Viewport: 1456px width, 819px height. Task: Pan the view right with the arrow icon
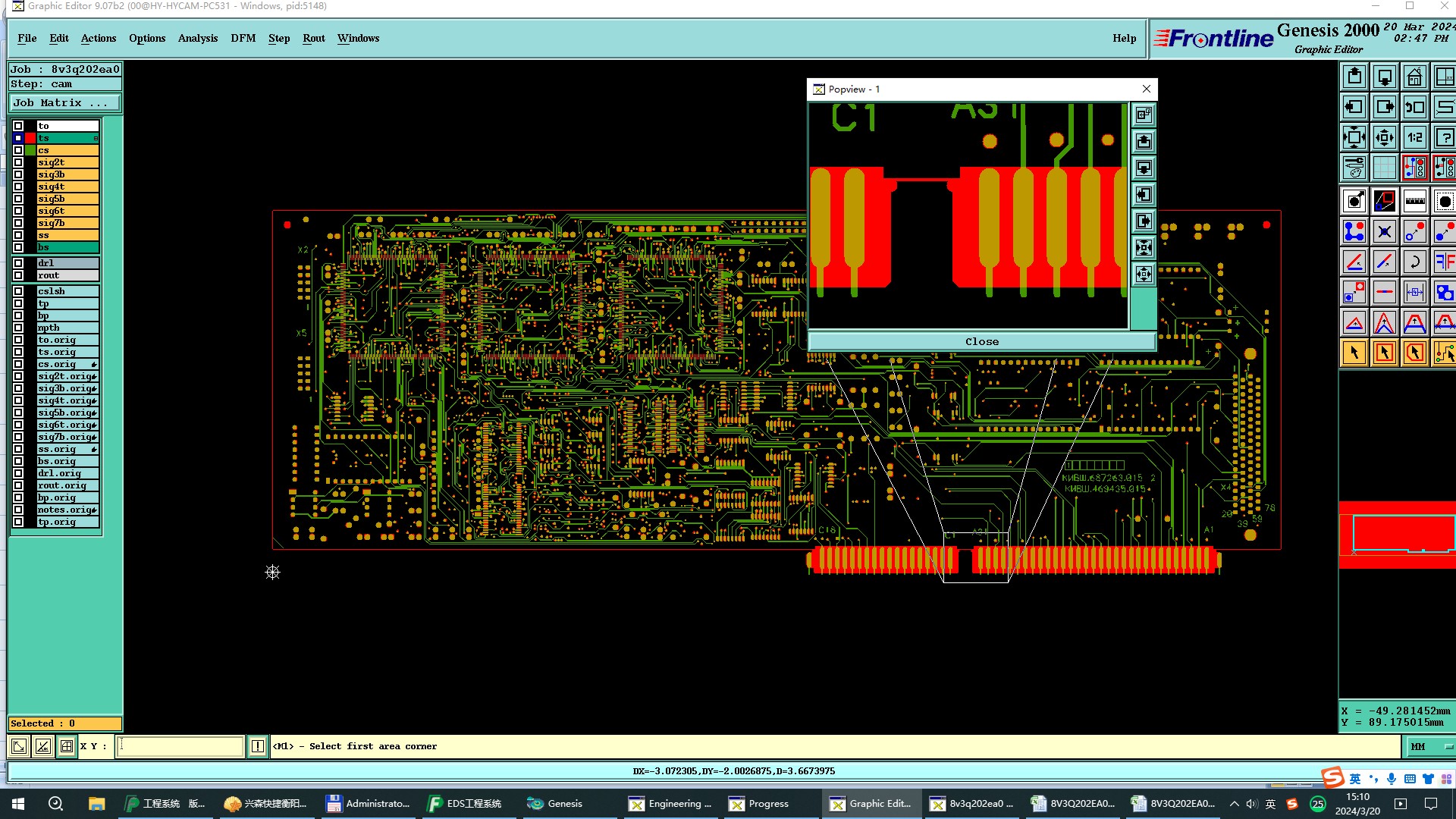tap(1384, 107)
